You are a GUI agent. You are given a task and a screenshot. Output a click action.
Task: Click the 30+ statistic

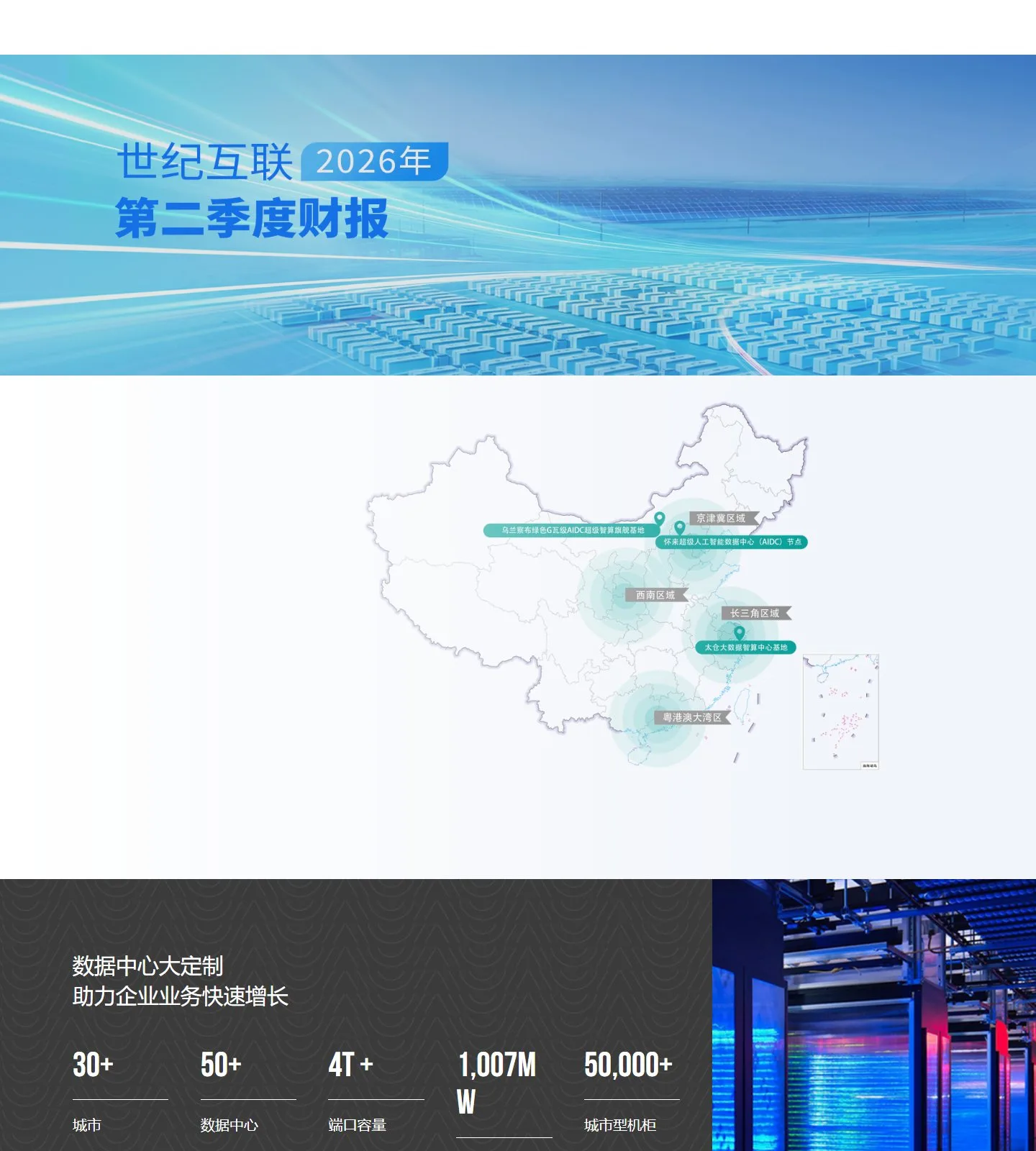pyautogui.click(x=94, y=1065)
